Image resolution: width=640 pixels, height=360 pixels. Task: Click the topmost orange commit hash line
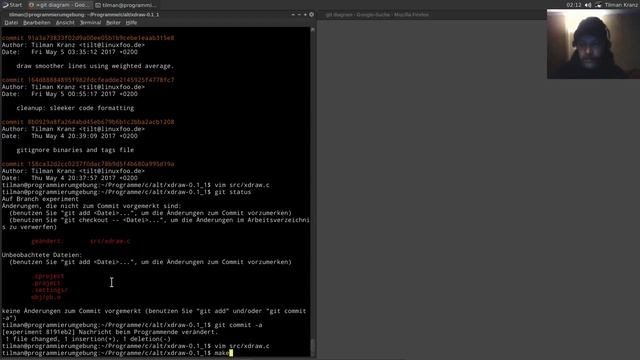[x=88, y=38]
